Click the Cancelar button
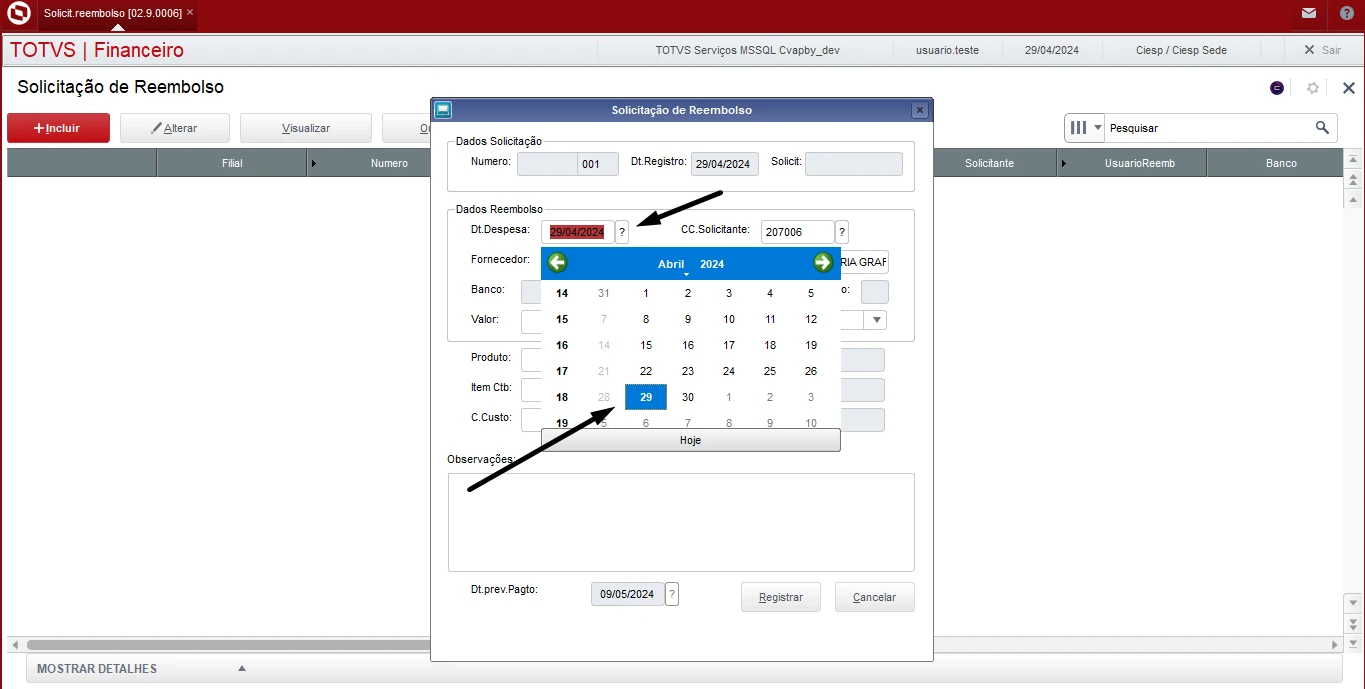 tap(874, 597)
